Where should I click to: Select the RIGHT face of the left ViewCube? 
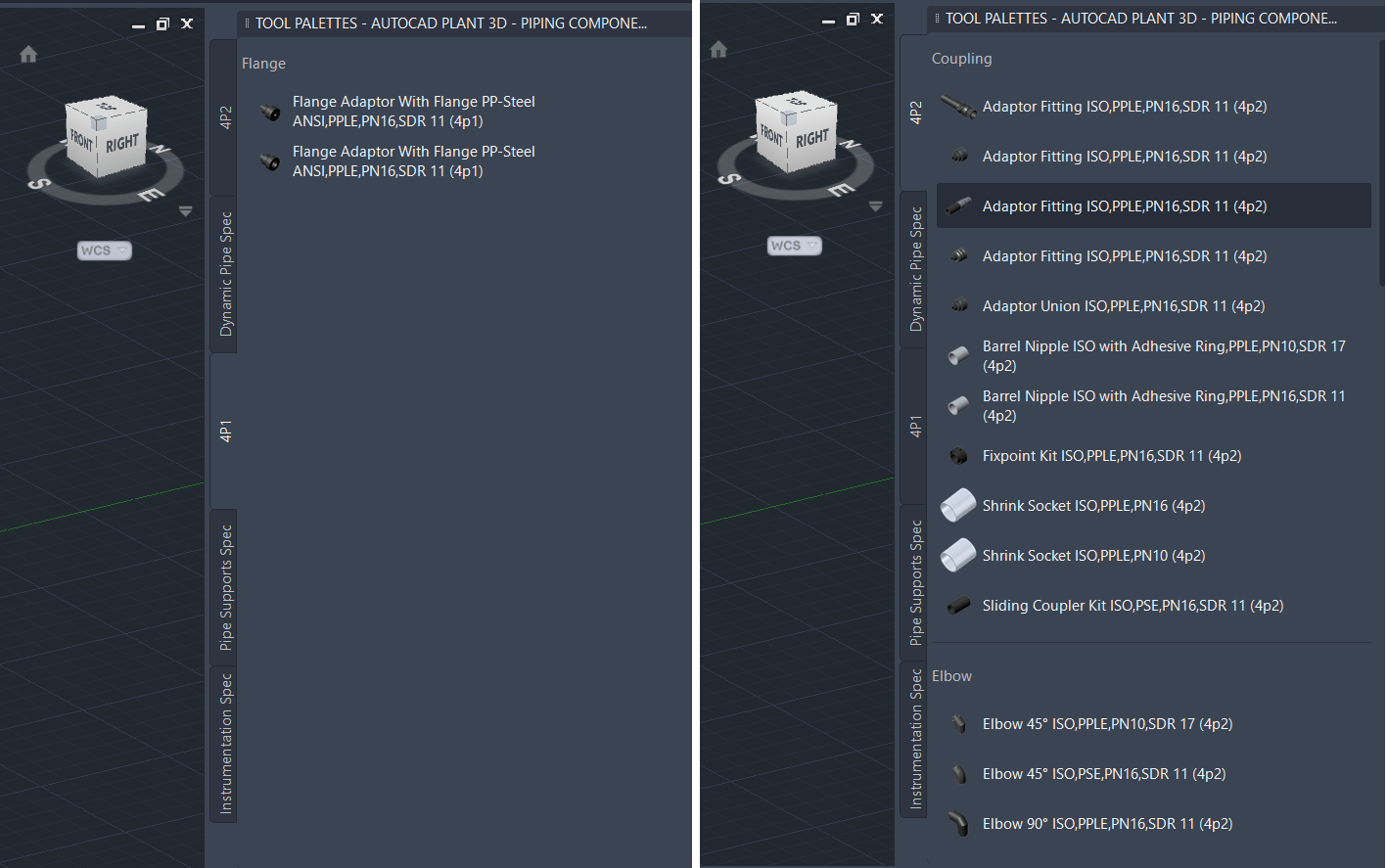pyautogui.click(x=122, y=143)
